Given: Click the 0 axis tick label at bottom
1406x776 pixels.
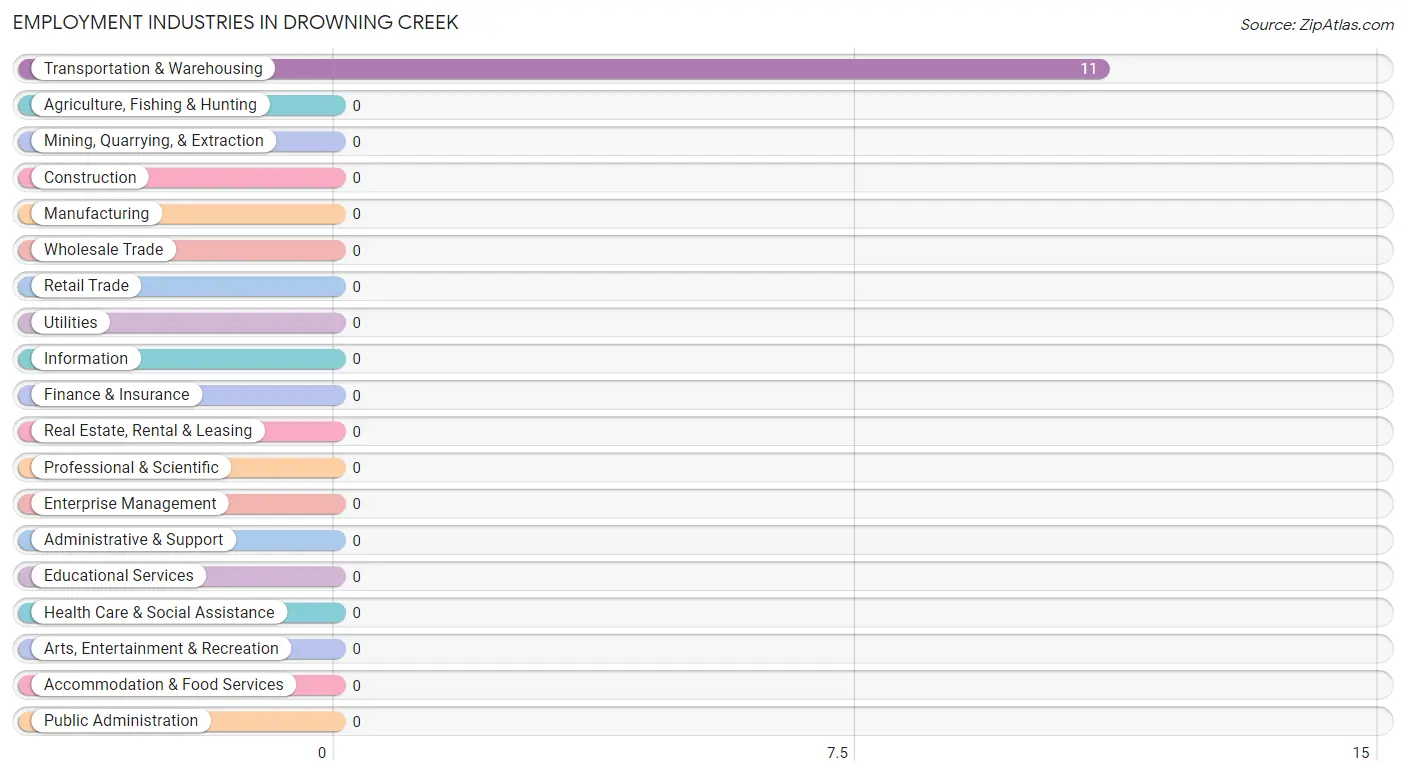Looking at the screenshot, I should point(322,753).
